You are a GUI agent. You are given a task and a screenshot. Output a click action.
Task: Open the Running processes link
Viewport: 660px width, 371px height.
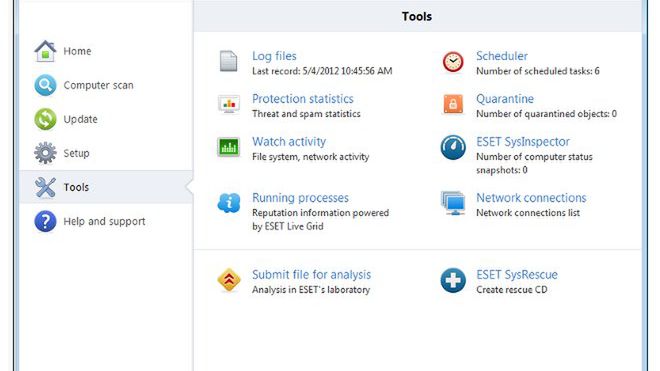[x=300, y=198]
